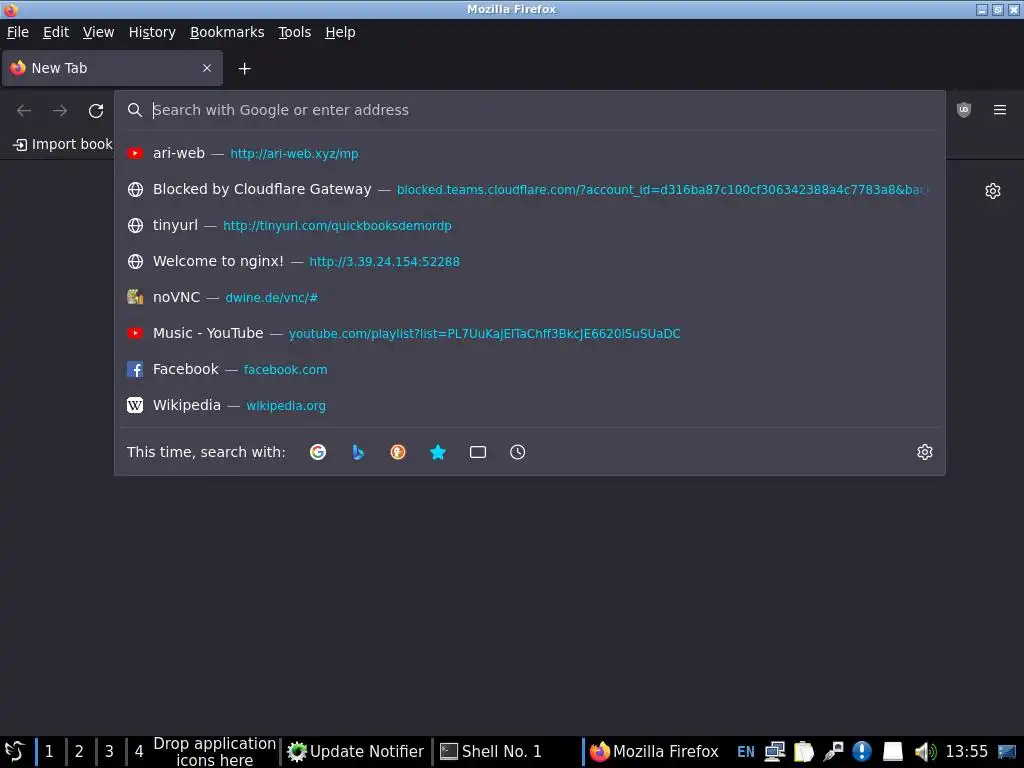This screenshot has height=768, width=1024.
Task: Open Music - YouTube playlist suggestion
Action: coord(530,333)
